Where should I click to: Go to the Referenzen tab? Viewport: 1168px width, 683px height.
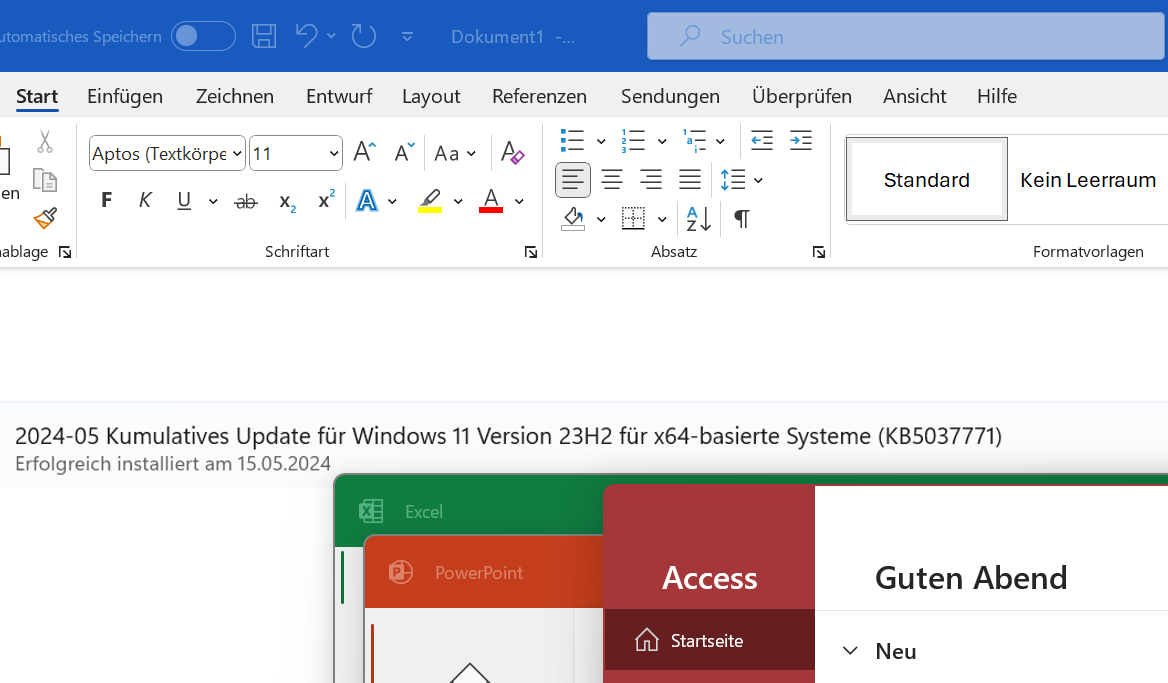(539, 96)
